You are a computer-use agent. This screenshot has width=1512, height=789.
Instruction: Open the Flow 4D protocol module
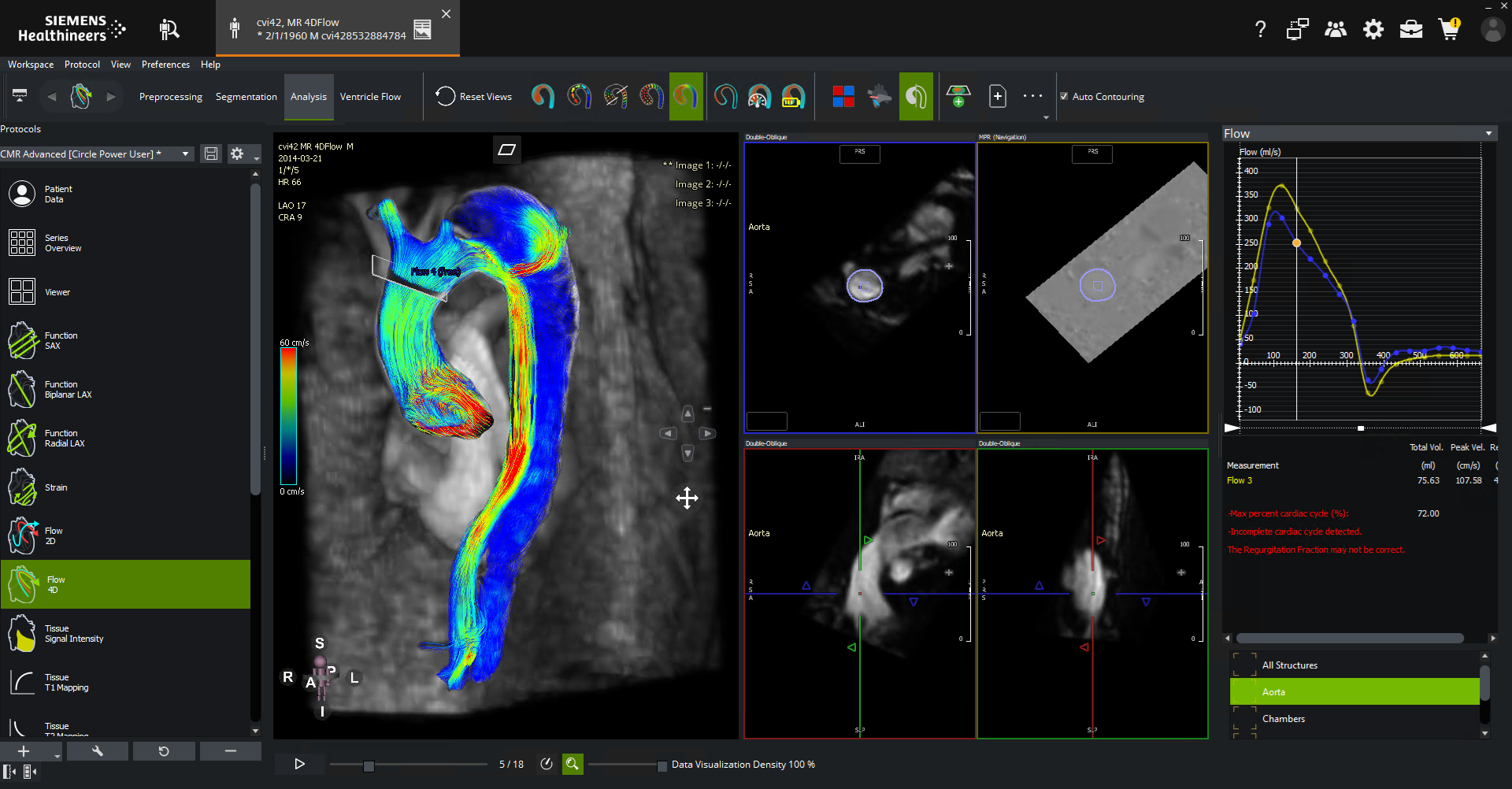tap(126, 584)
